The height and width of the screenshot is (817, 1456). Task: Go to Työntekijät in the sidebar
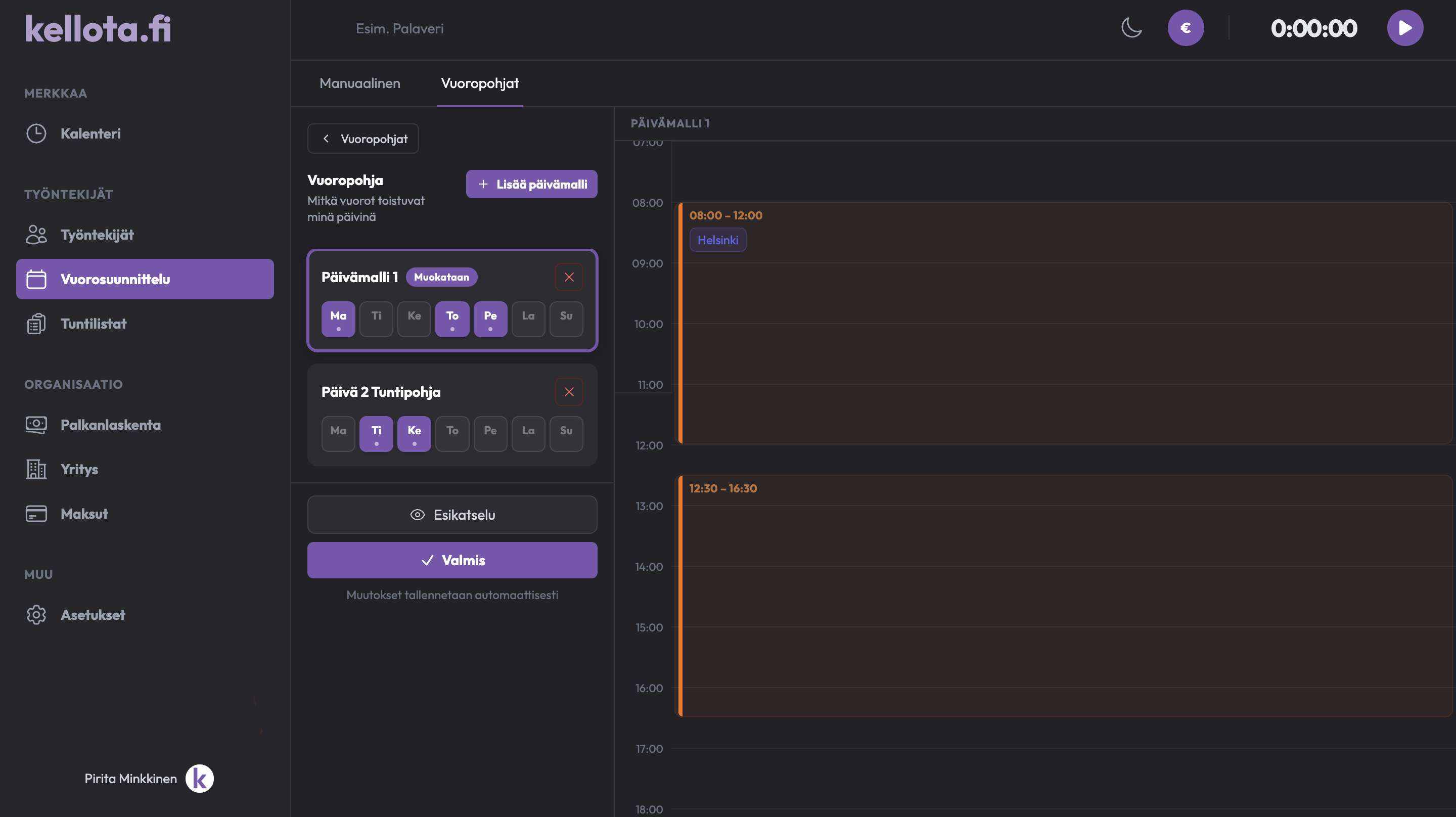(x=145, y=235)
